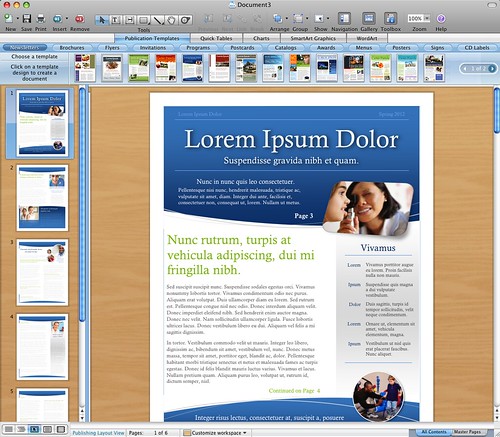The height and width of the screenshot is (437, 500).
Task: Switch to Publication Templates tab
Action: (152, 38)
